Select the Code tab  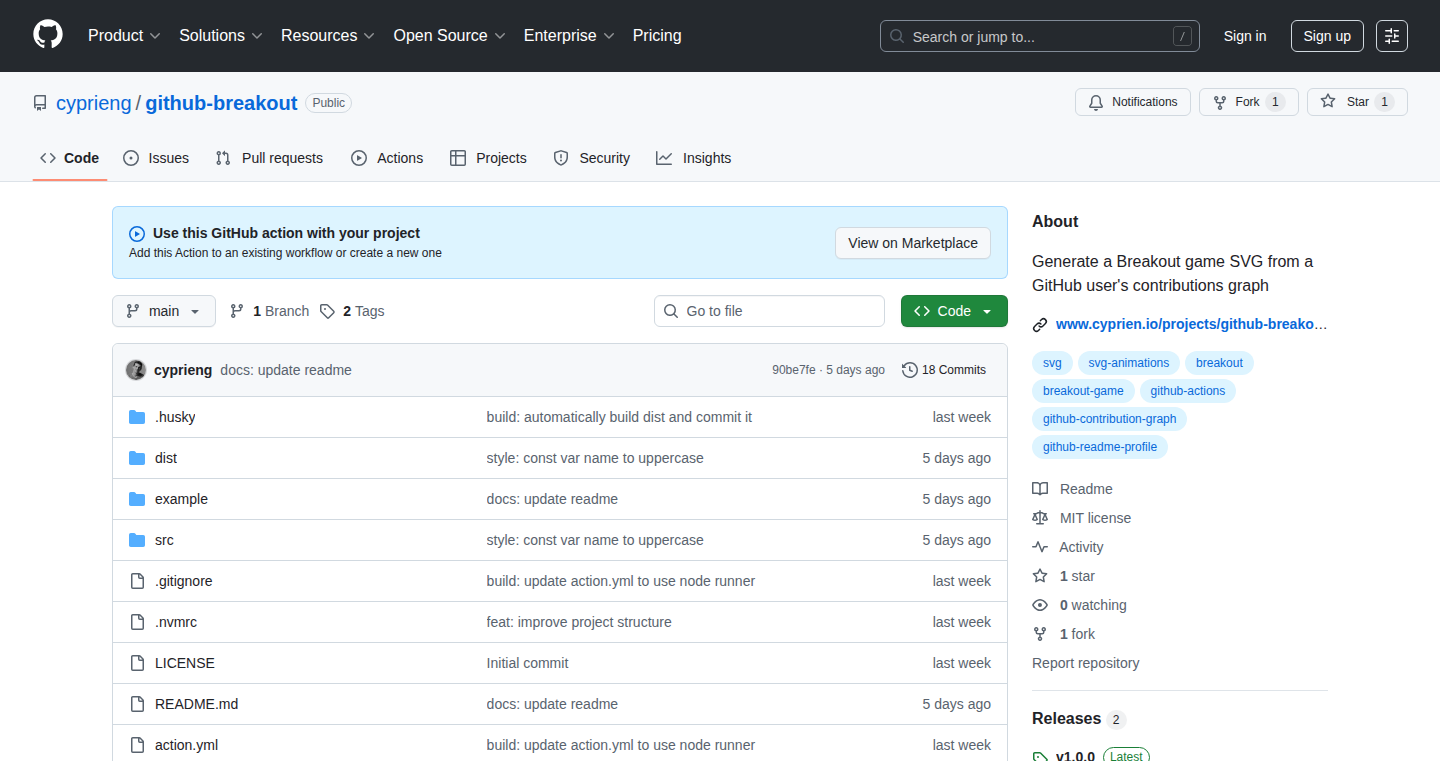coord(70,158)
